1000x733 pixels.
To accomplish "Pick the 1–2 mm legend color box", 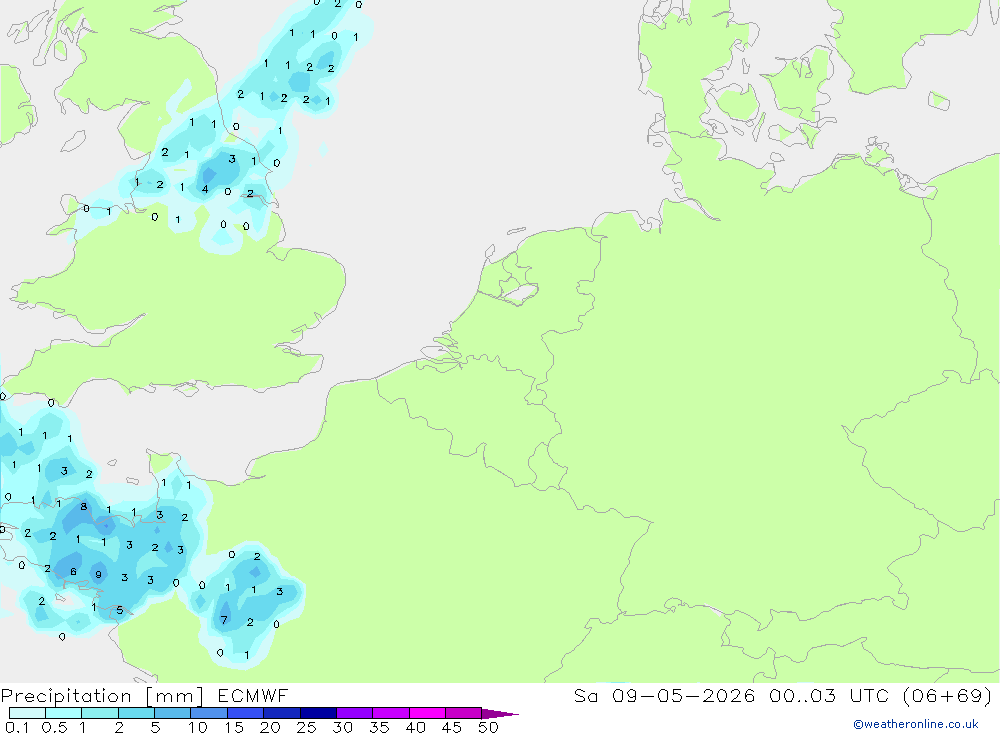I will pos(100,713).
